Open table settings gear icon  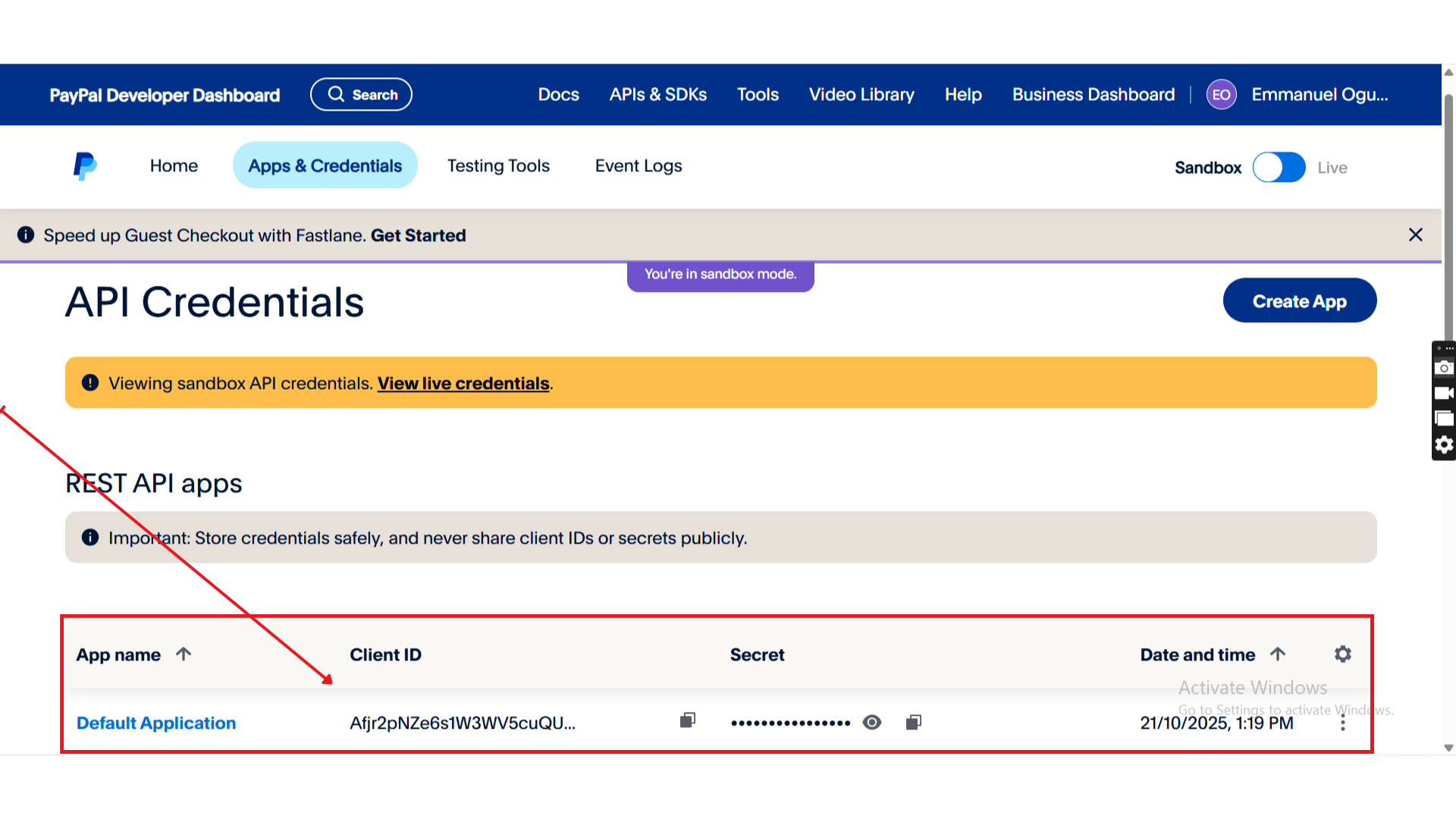[1343, 654]
